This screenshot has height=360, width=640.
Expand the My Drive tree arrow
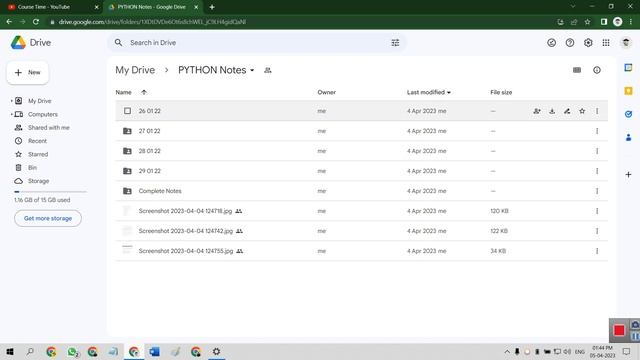(x=11, y=101)
